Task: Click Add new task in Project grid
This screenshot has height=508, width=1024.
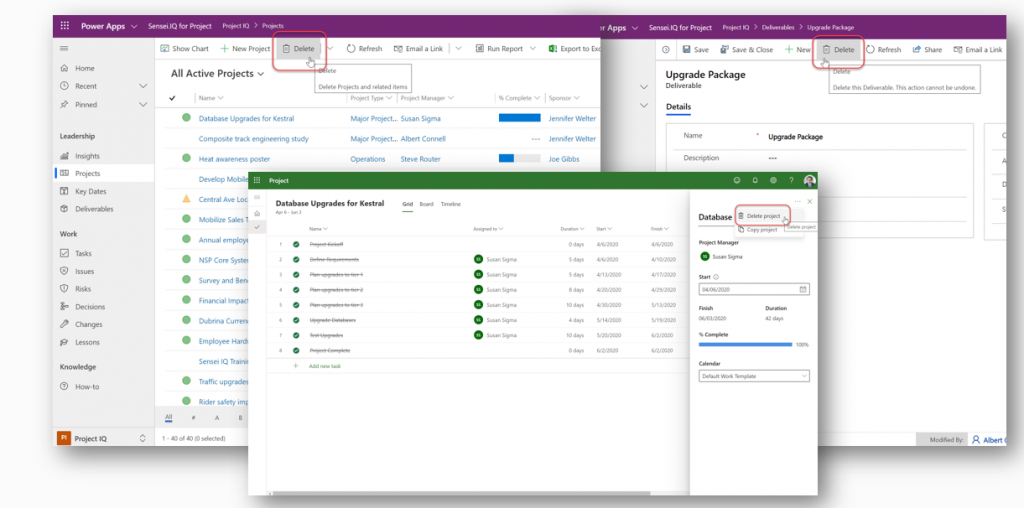Action: click(325, 366)
